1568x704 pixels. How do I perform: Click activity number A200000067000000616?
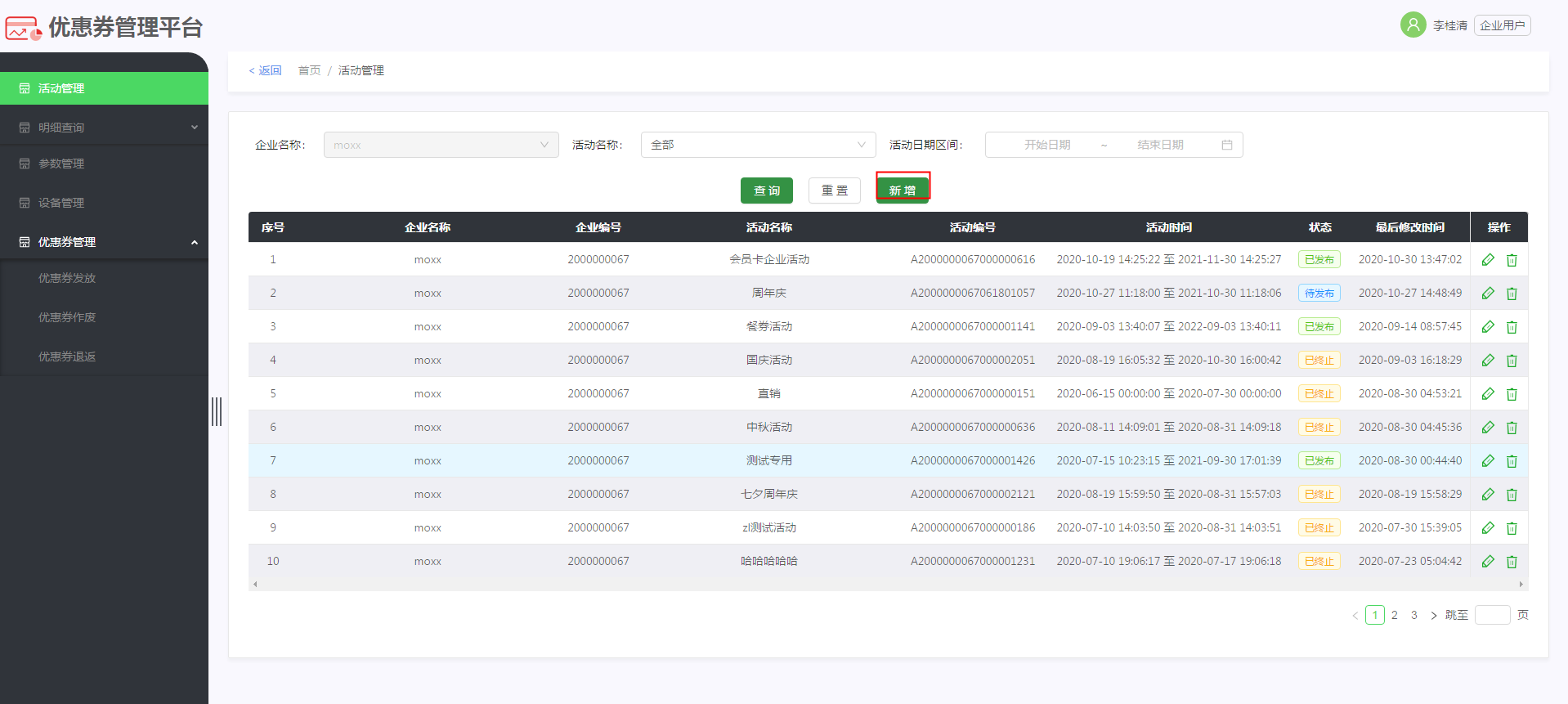click(x=973, y=259)
